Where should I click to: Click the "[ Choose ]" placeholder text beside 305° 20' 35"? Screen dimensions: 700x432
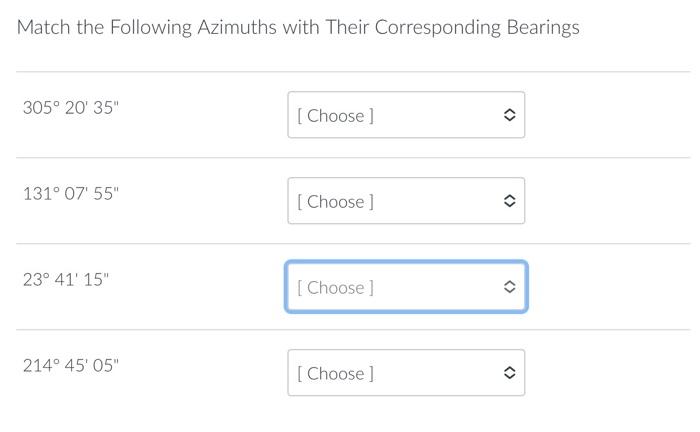[335, 116]
